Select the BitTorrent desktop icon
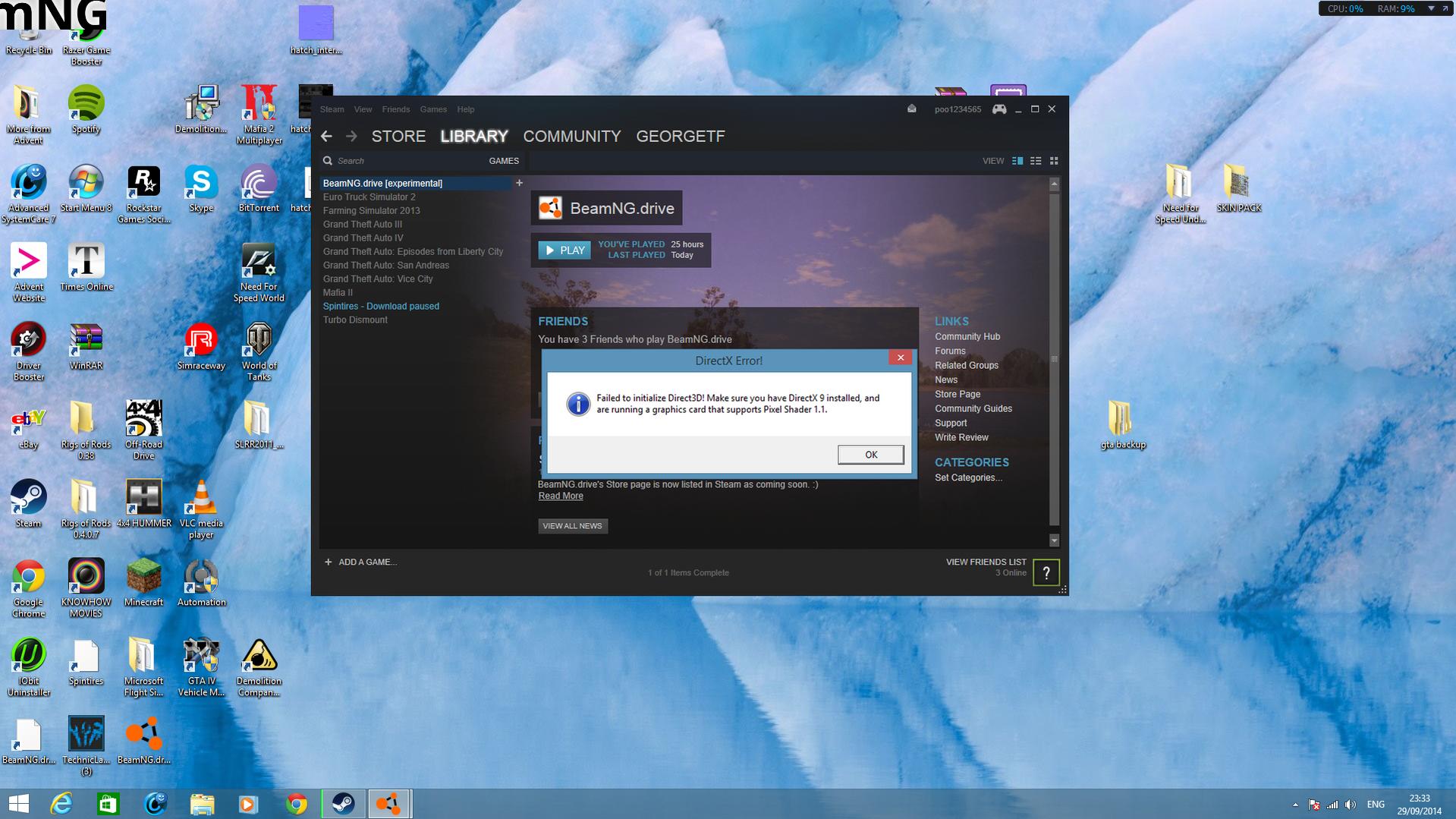1456x819 pixels. point(259,188)
